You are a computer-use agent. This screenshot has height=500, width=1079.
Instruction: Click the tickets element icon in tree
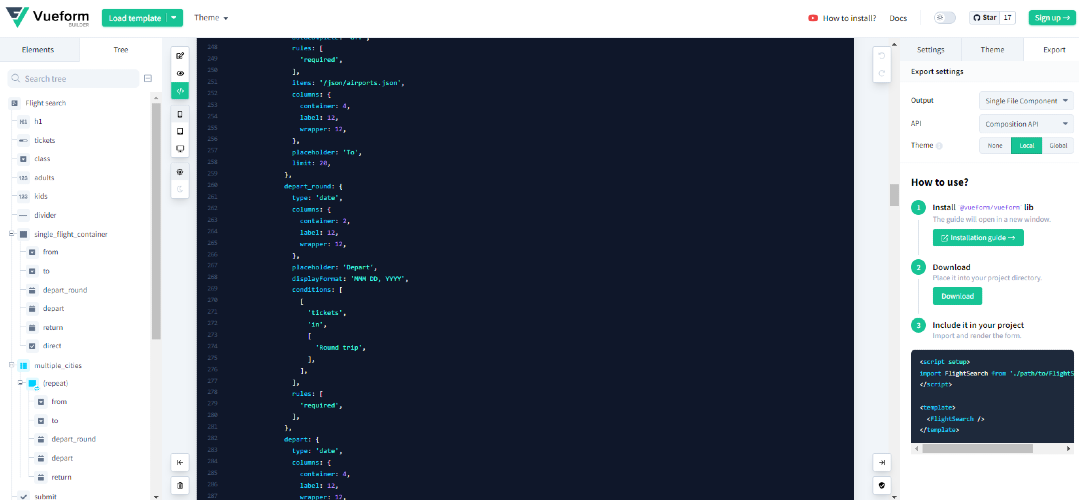coord(23,140)
